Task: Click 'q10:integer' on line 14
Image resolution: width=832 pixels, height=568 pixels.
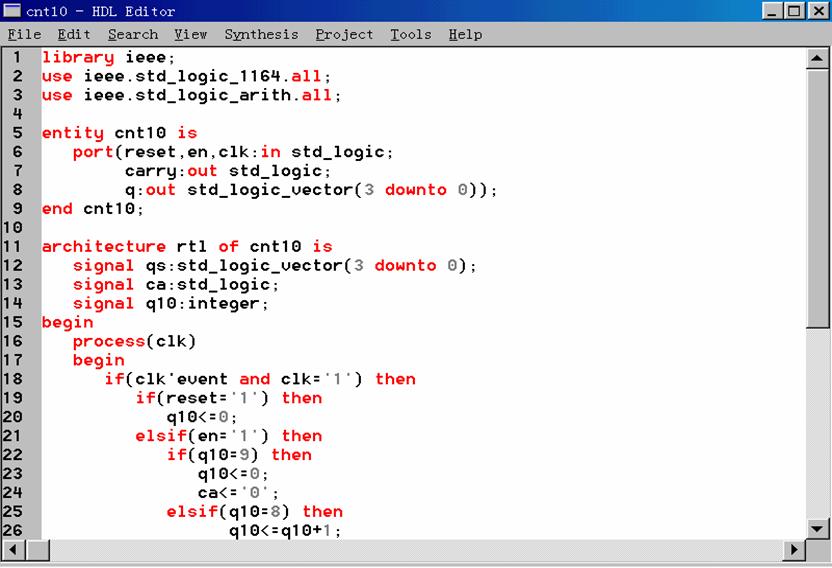Action: 203,304
